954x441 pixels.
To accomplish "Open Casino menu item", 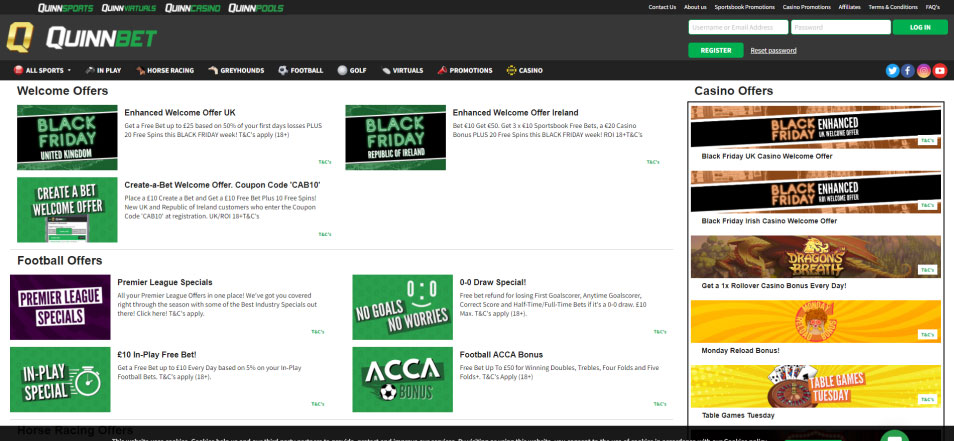I will pyautogui.click(x=524, y=71).
